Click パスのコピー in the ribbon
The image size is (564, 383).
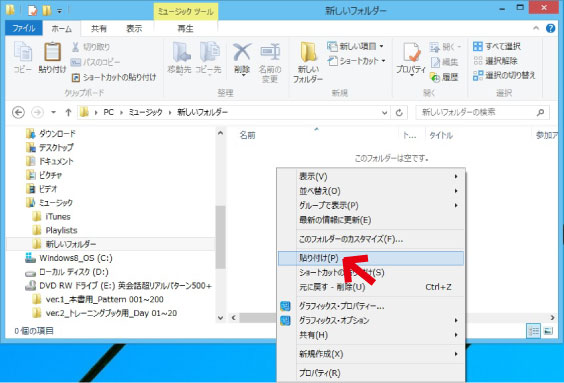point(96,62)
